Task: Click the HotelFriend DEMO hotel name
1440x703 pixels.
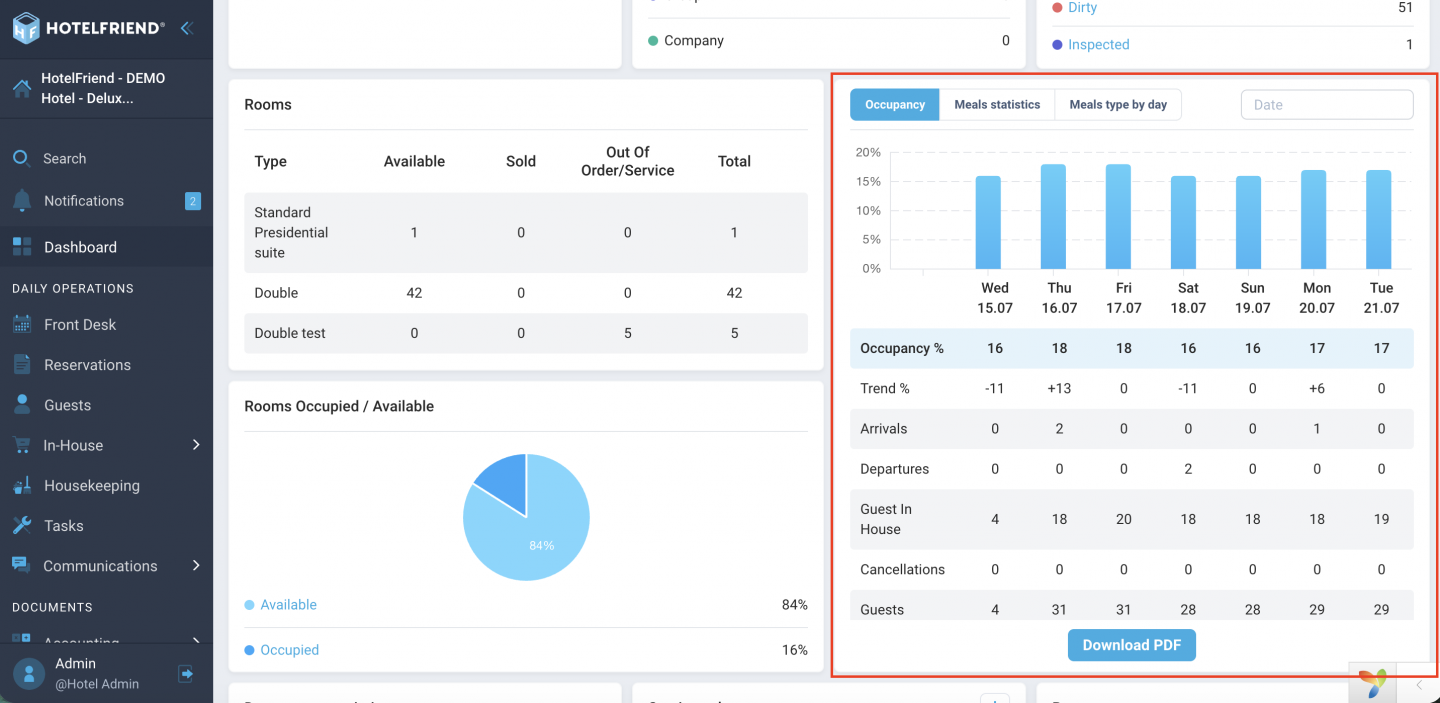Action: 103,88
